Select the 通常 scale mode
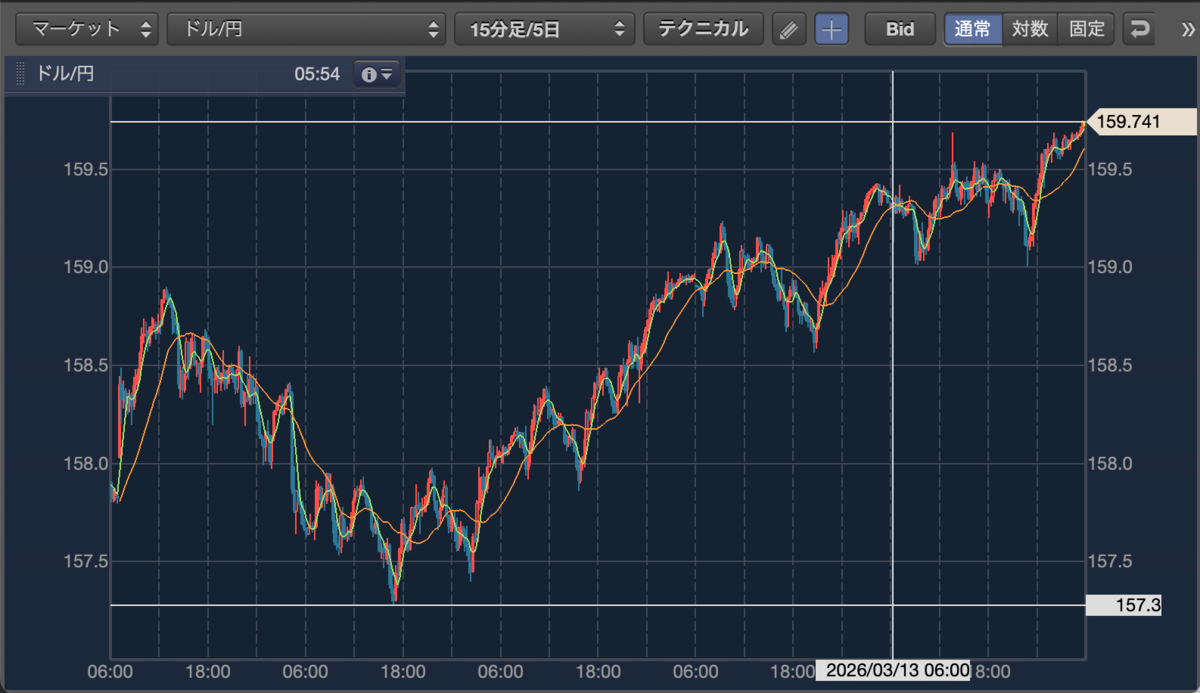The image size is (1200, 693). tap(973, 29)
